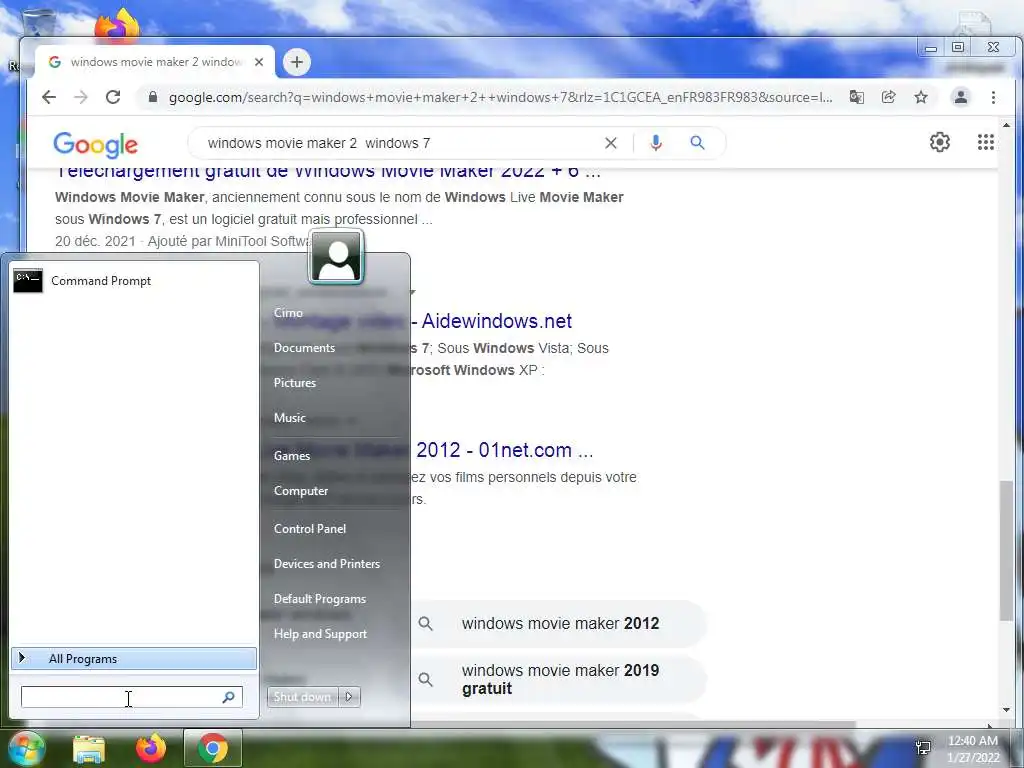1024x768 pixels.
Task: Click the Start menu search magnifier
Action: 229,697
